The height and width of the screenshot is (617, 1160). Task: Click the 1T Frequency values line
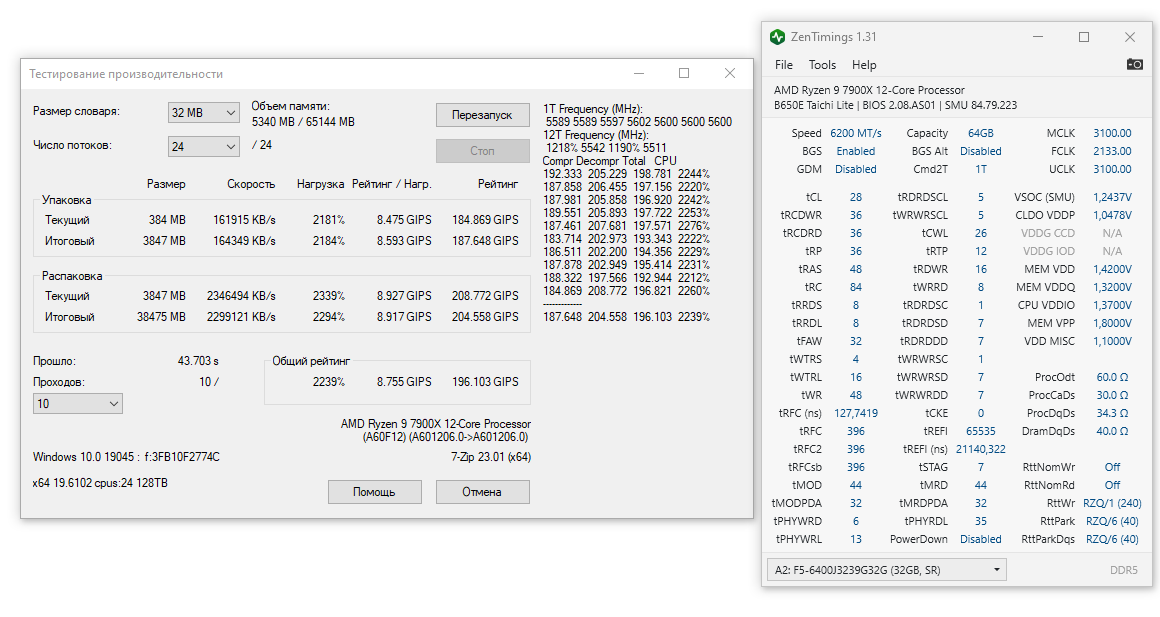click(x=639, y=122)
